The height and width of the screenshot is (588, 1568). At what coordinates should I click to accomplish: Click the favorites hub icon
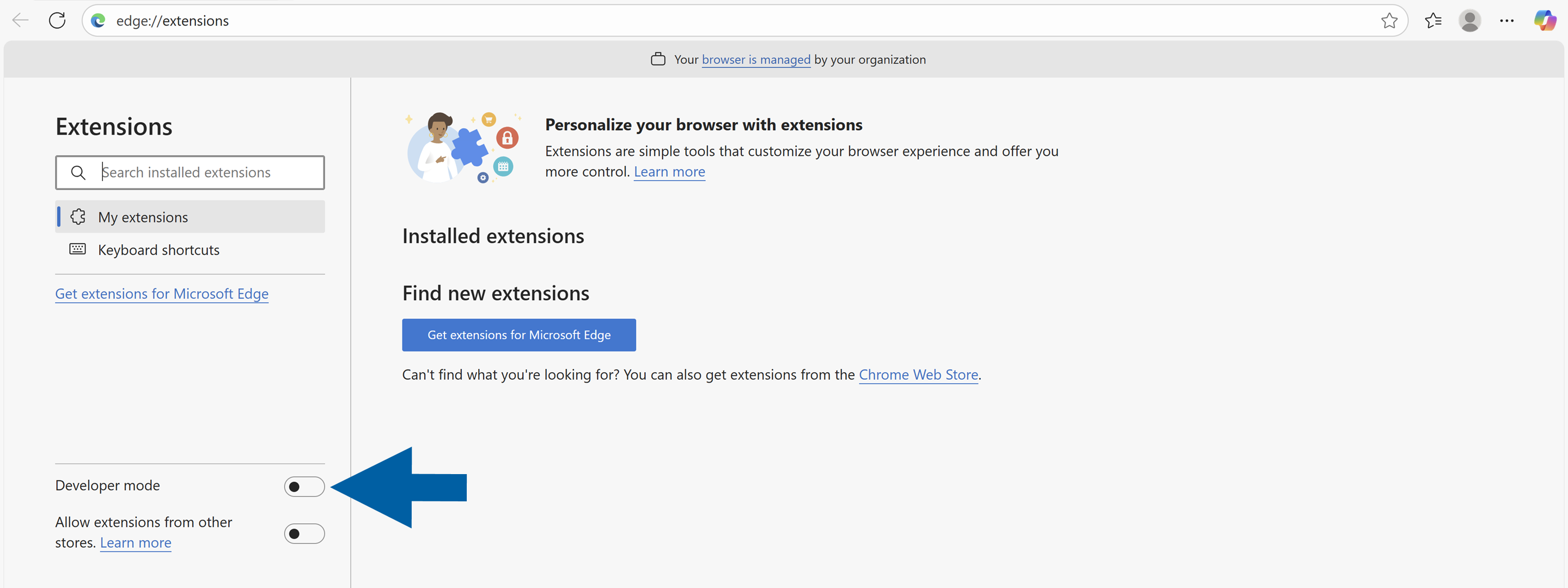(x=1433, y=20)
